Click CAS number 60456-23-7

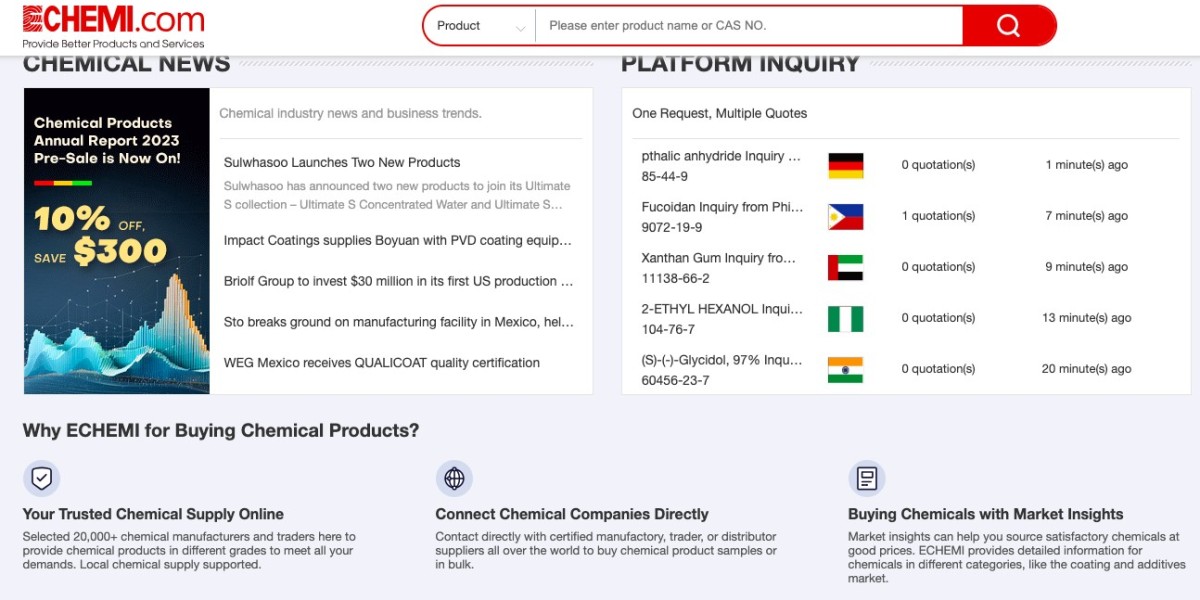coord(675,380)
